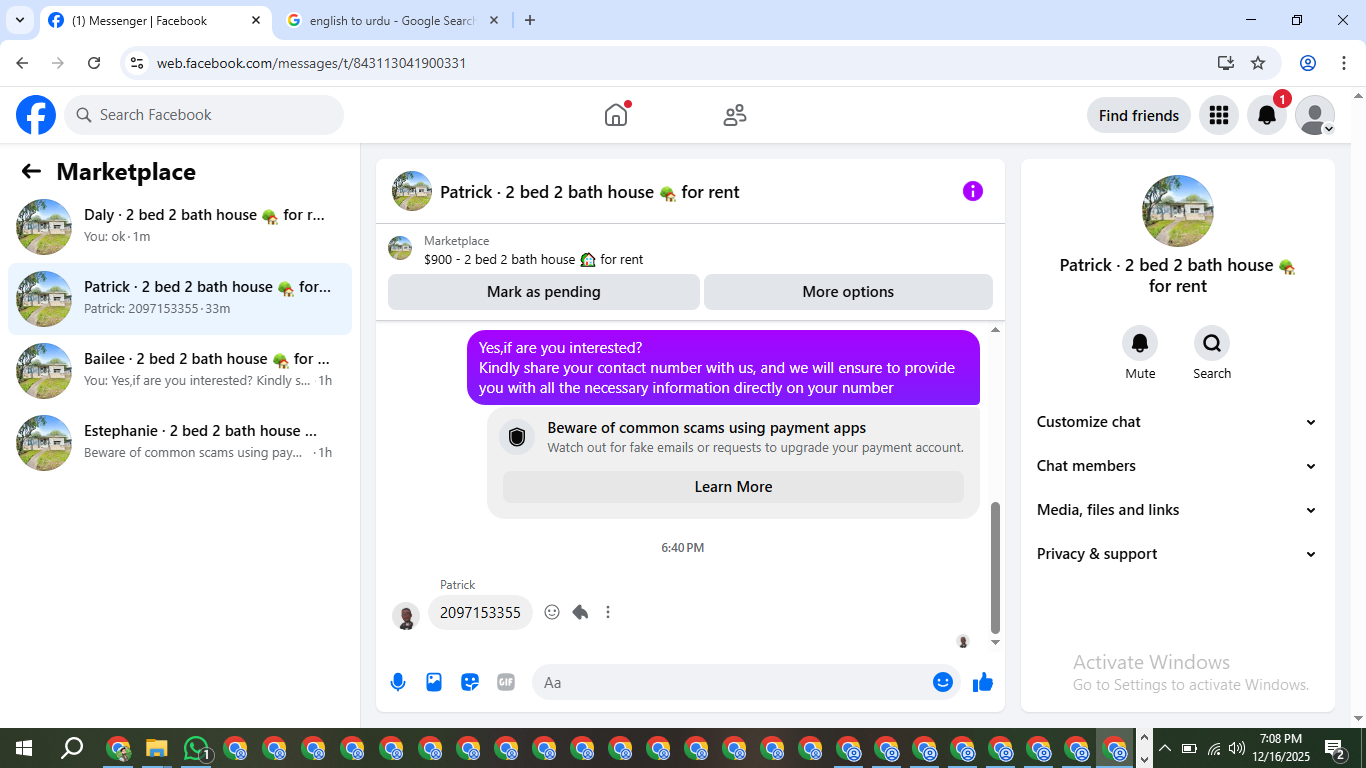
Task: React to Patrick's message with emoji icon
Action: tap(552, 612)
